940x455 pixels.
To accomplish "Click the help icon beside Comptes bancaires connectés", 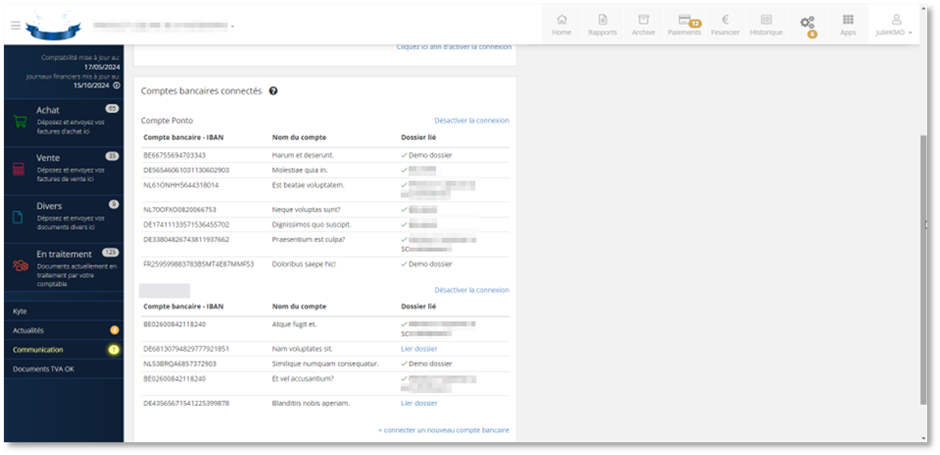I will (273, 91).
